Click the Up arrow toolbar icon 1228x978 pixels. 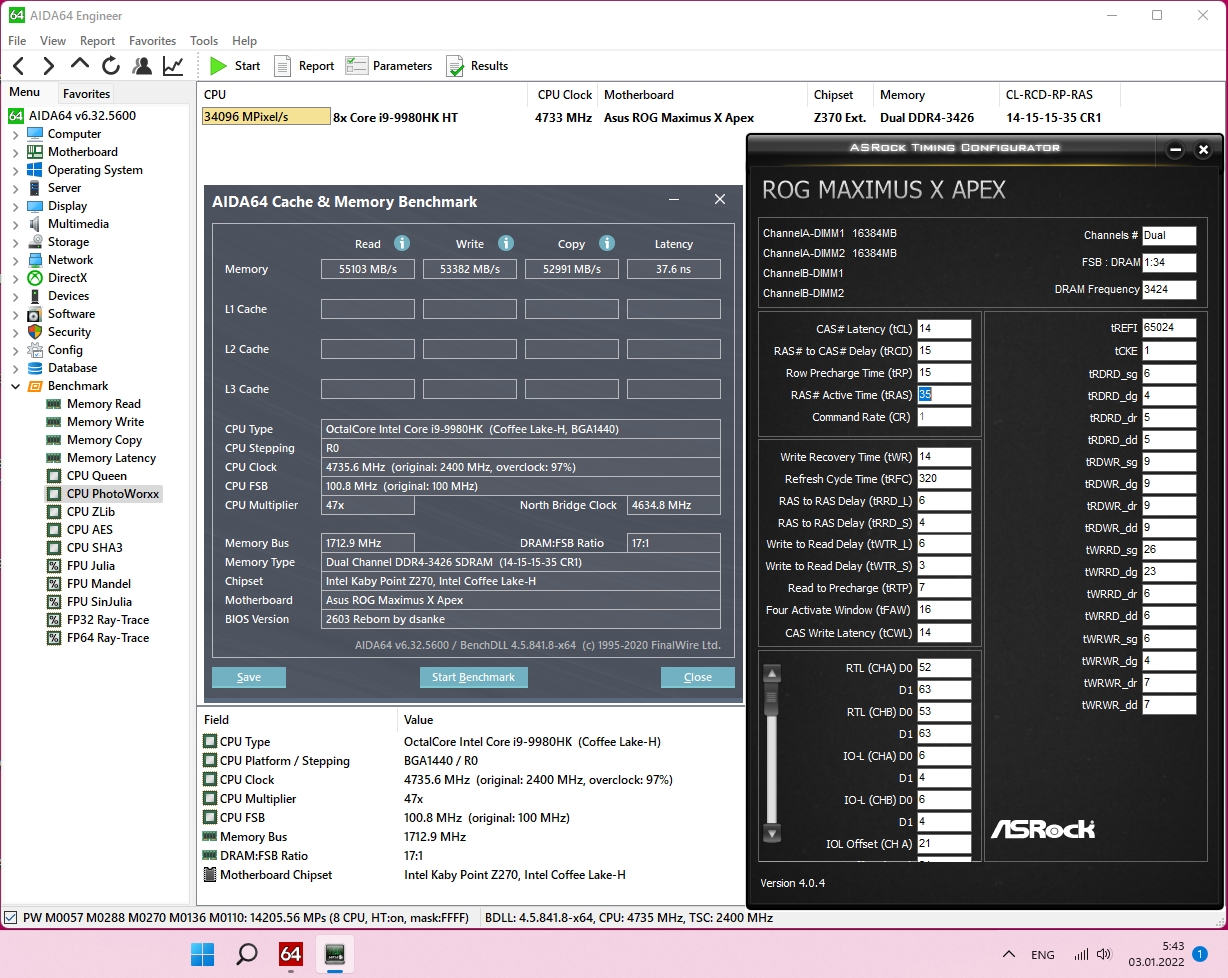[x=80, y=64]
